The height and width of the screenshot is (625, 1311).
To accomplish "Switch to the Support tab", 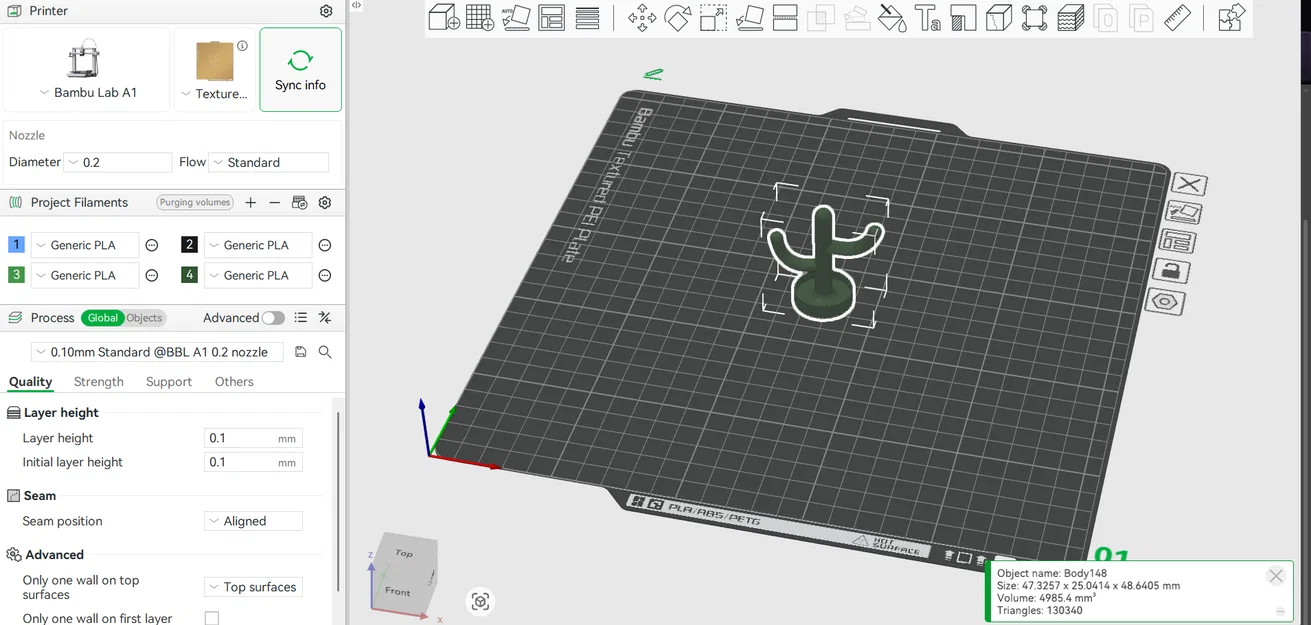I will [x=169, y=382].
